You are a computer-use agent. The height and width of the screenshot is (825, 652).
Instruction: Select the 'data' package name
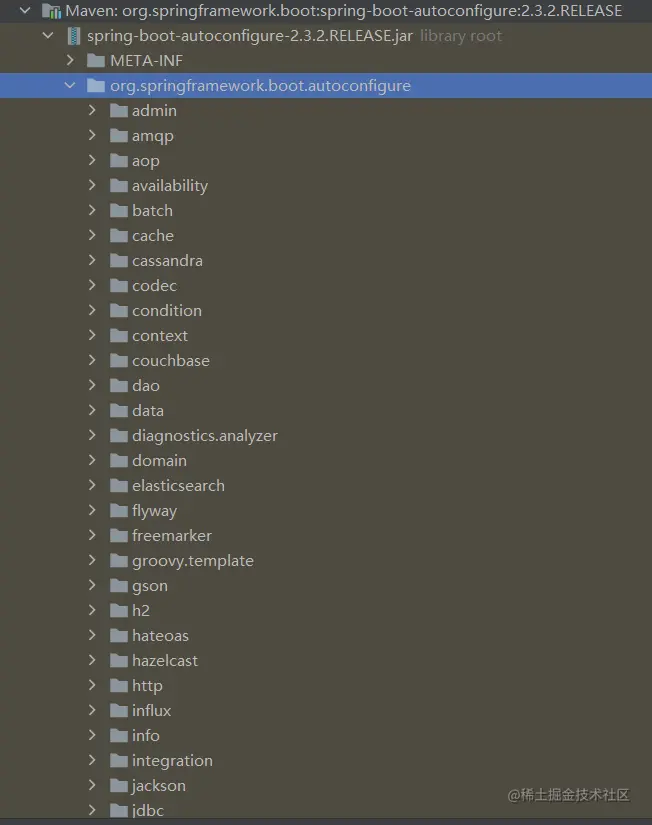pos(148,410)
